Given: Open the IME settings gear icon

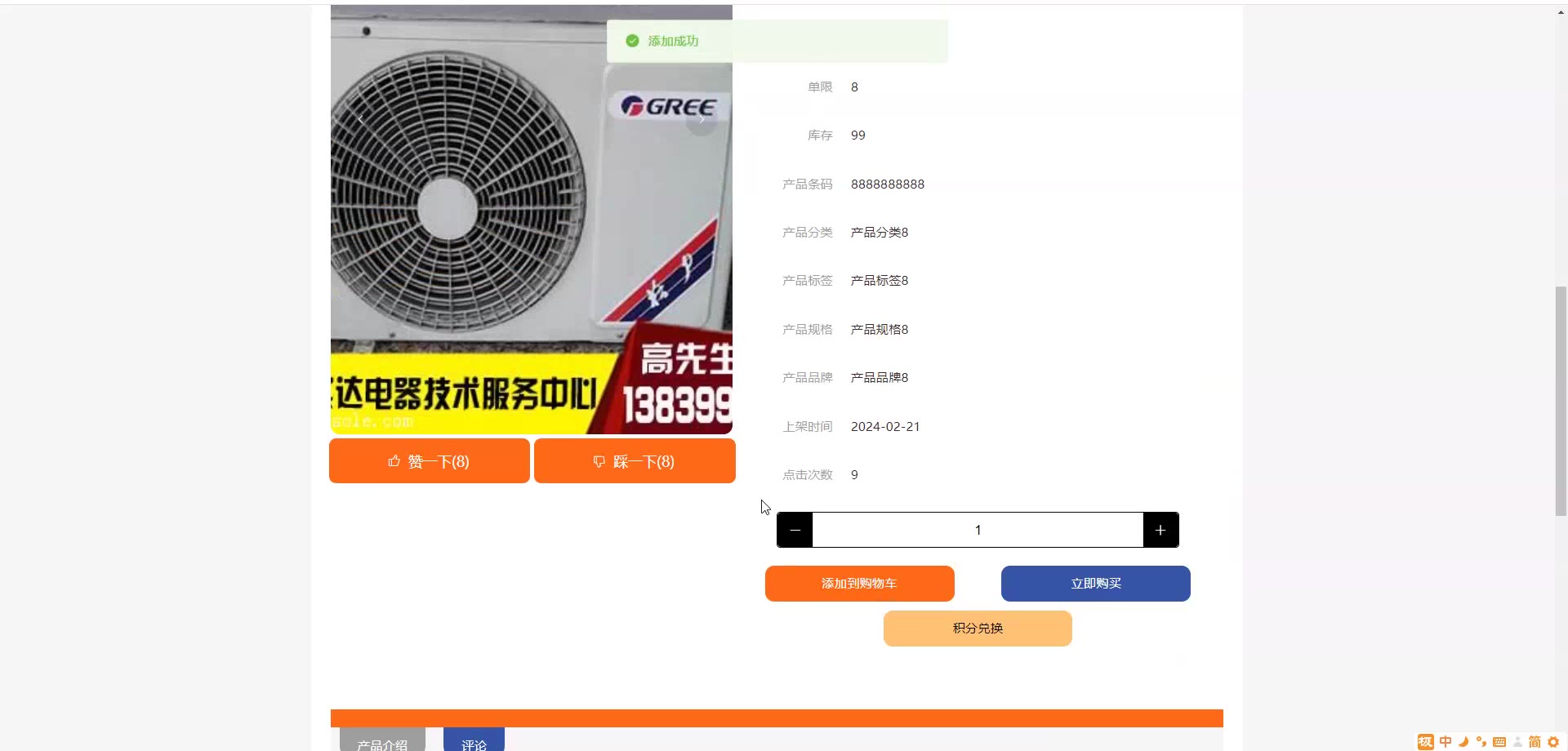Looking at the screenshot, I should [1553, 742].
